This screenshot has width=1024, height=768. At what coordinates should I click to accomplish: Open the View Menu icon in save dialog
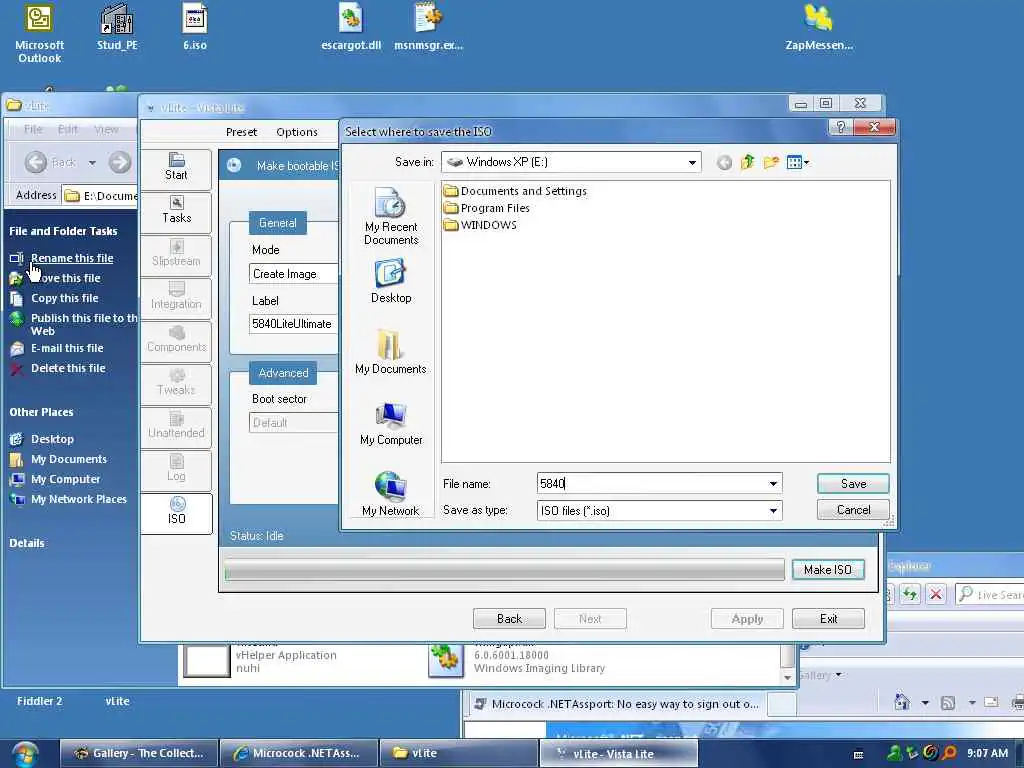point(797,163)
